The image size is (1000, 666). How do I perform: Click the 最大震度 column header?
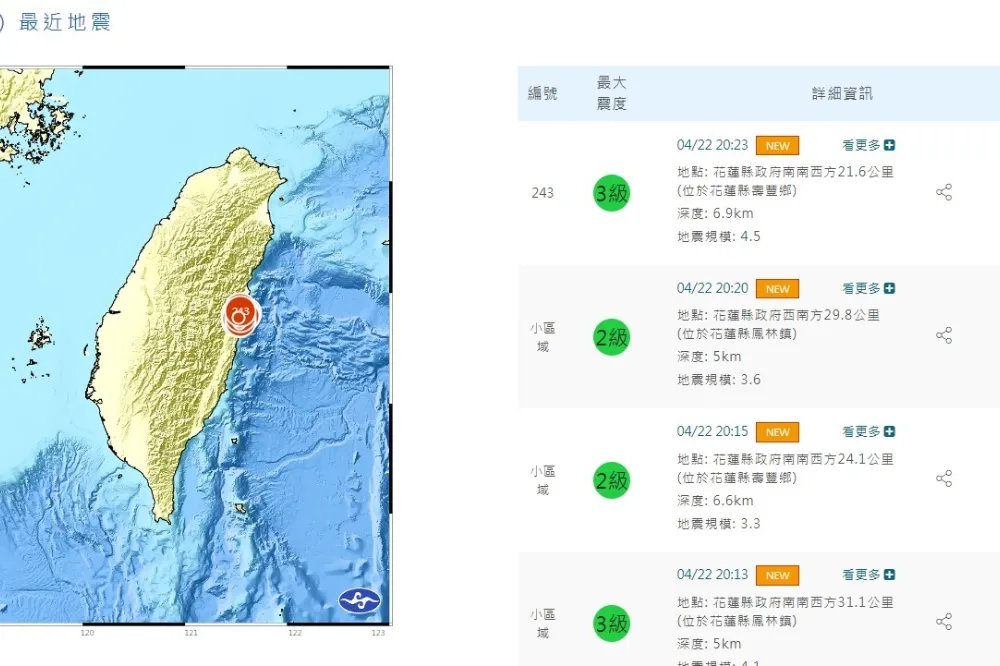pyautogui.click(x=612, y=93)
